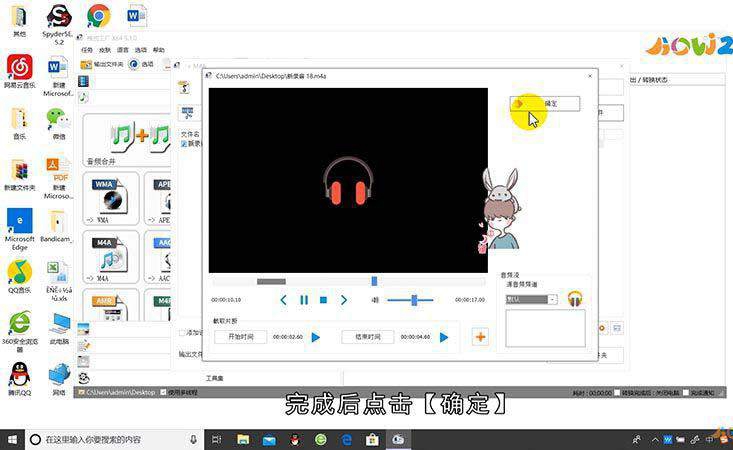Select the AAC conversion tile
Viewport: 733px width, 450px height.
tap(158, 257)
